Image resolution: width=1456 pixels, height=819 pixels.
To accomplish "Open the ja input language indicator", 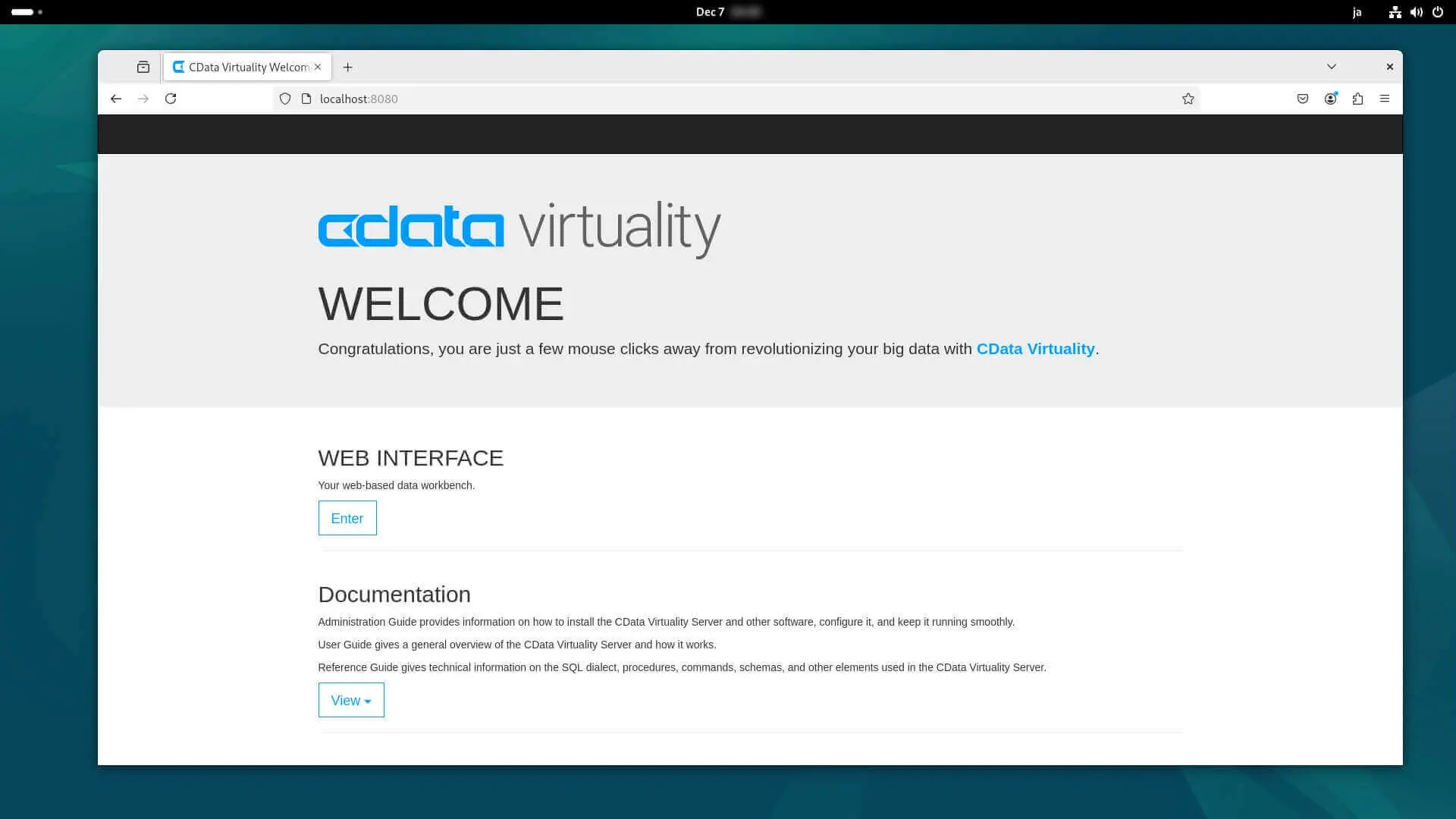I will [1357, 12].
